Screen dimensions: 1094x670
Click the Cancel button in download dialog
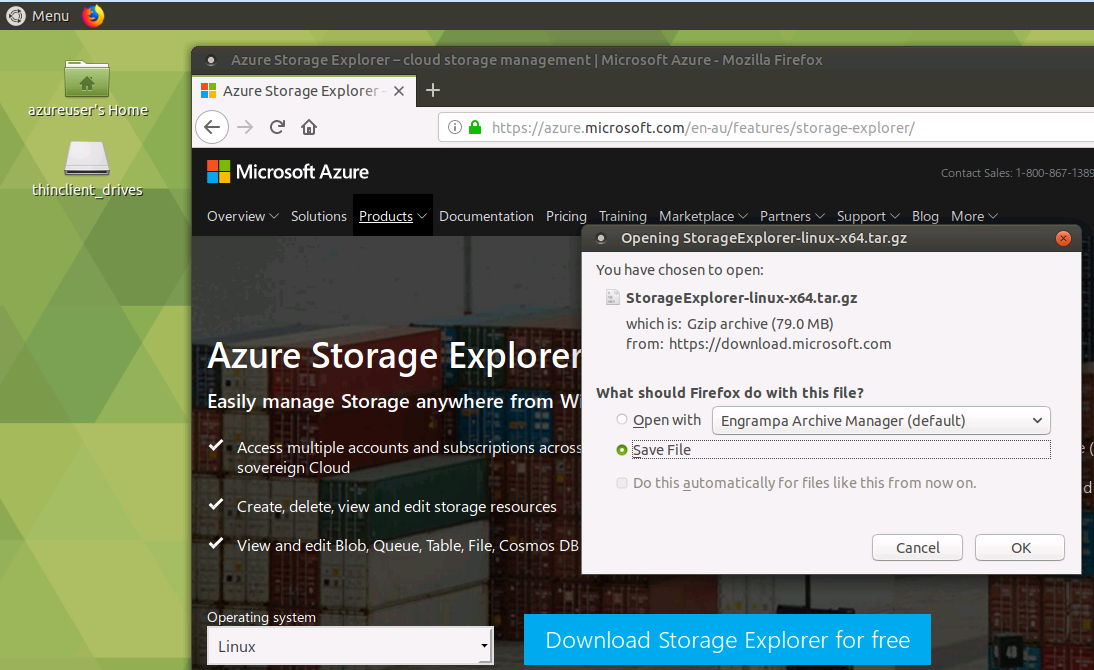click(917, 548)
